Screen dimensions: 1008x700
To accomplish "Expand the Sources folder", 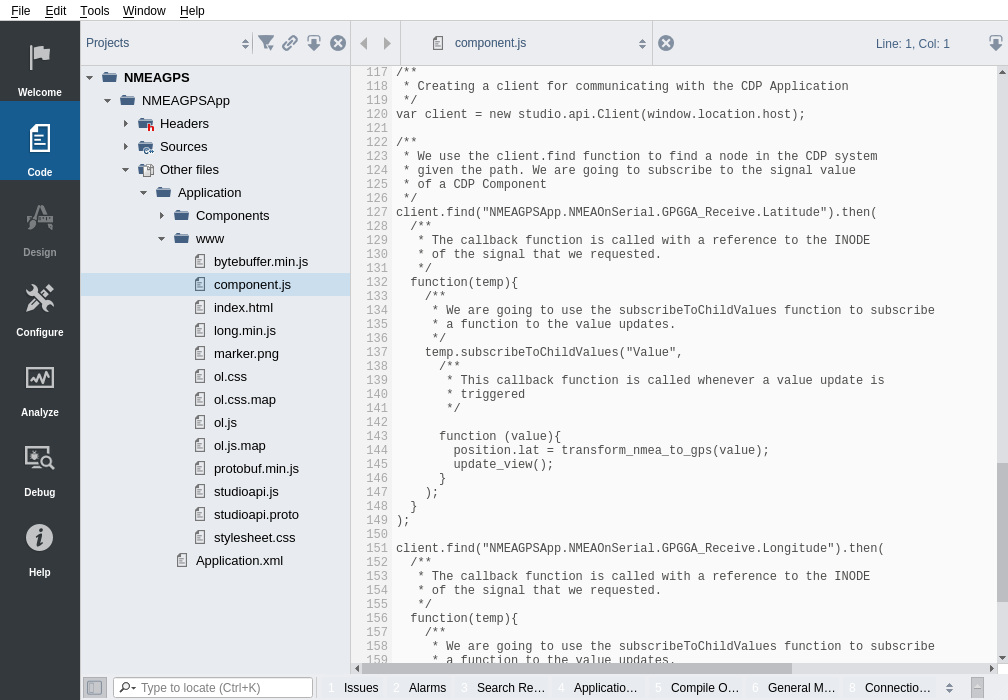I will pos(126,147).
